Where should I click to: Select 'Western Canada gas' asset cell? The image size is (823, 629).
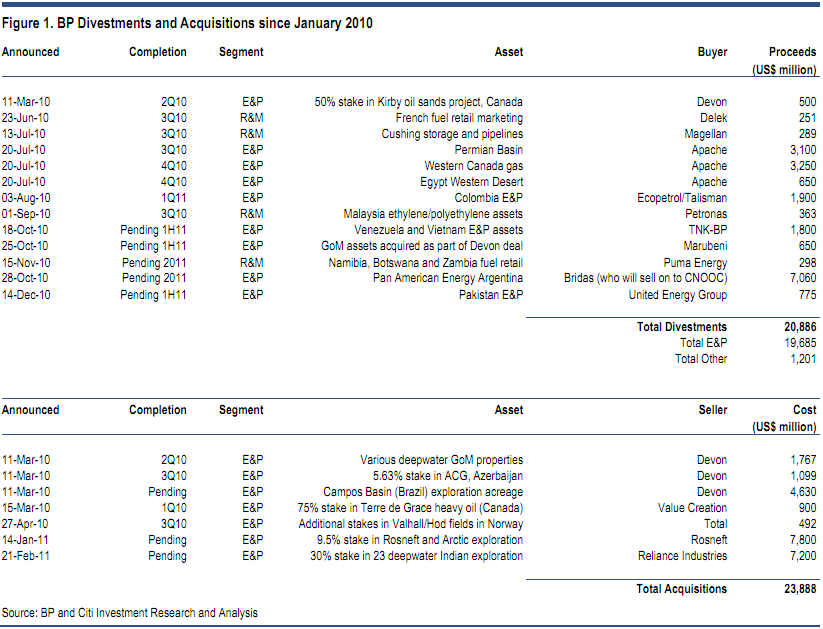coord(473,166)
